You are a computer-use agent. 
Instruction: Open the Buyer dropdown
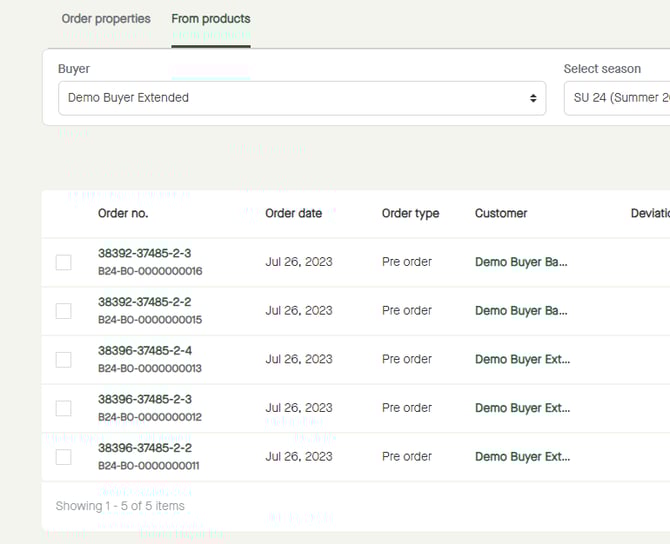pyautogui.click(x=301, y=98)
